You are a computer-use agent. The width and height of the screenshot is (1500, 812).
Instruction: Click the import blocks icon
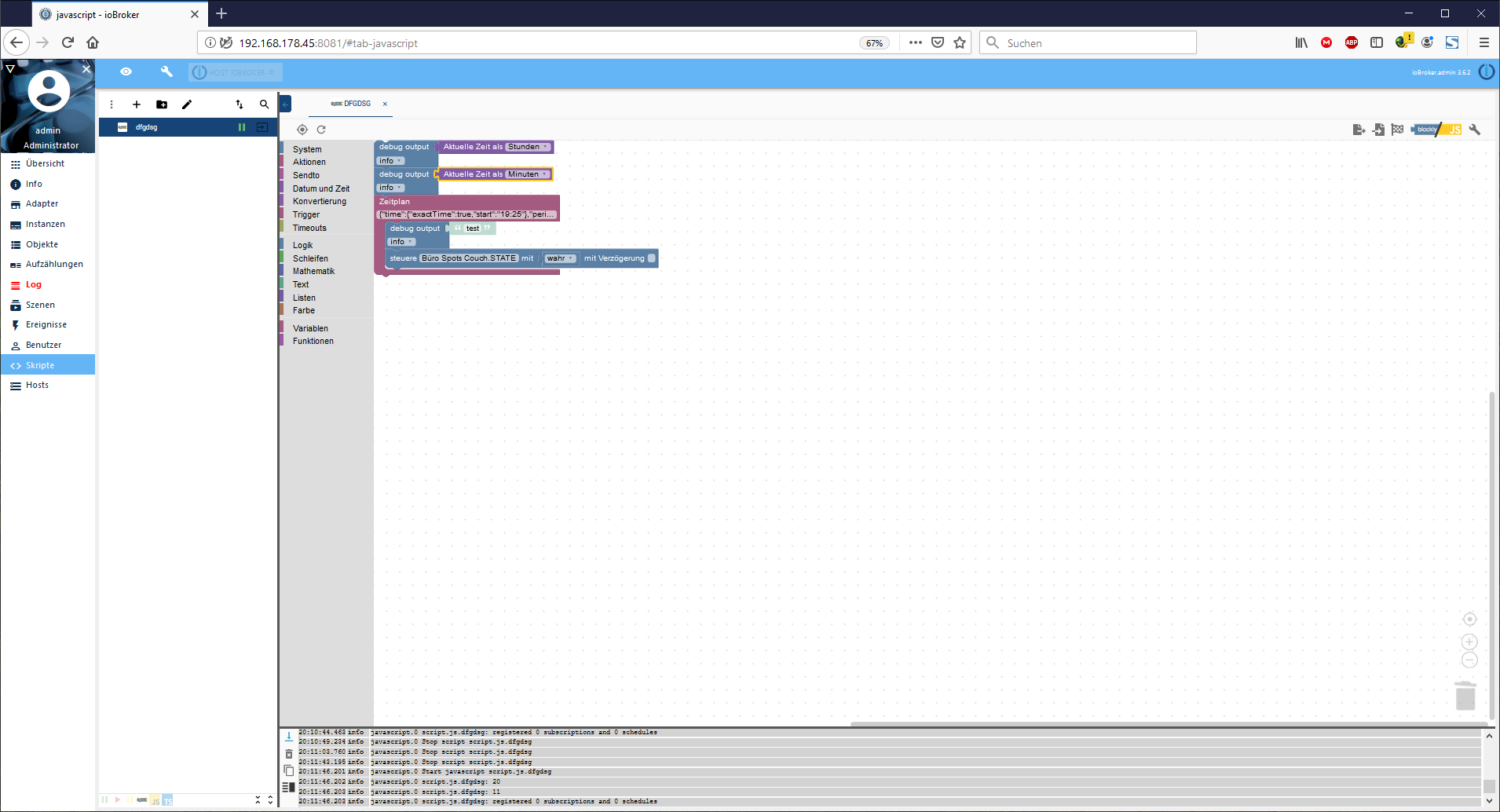pos(1378,130)
